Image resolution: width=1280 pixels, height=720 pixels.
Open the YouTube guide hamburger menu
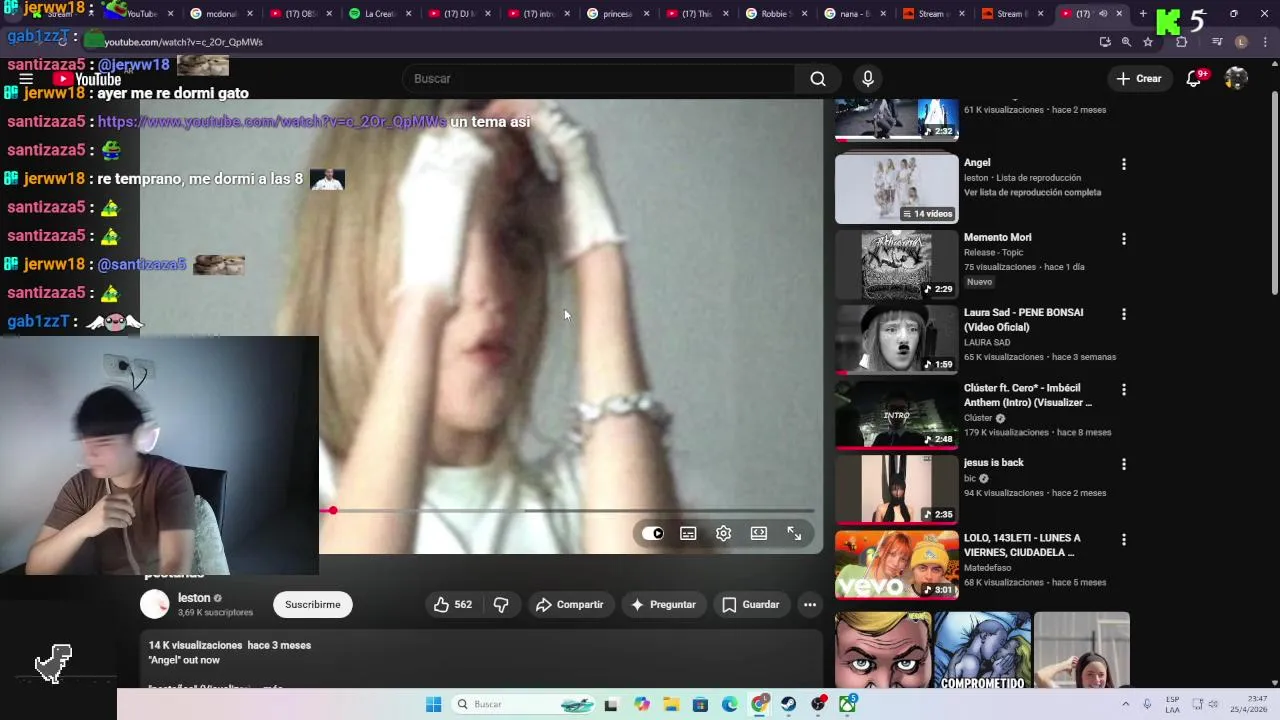pyautogui.click(x=26, y=79)
